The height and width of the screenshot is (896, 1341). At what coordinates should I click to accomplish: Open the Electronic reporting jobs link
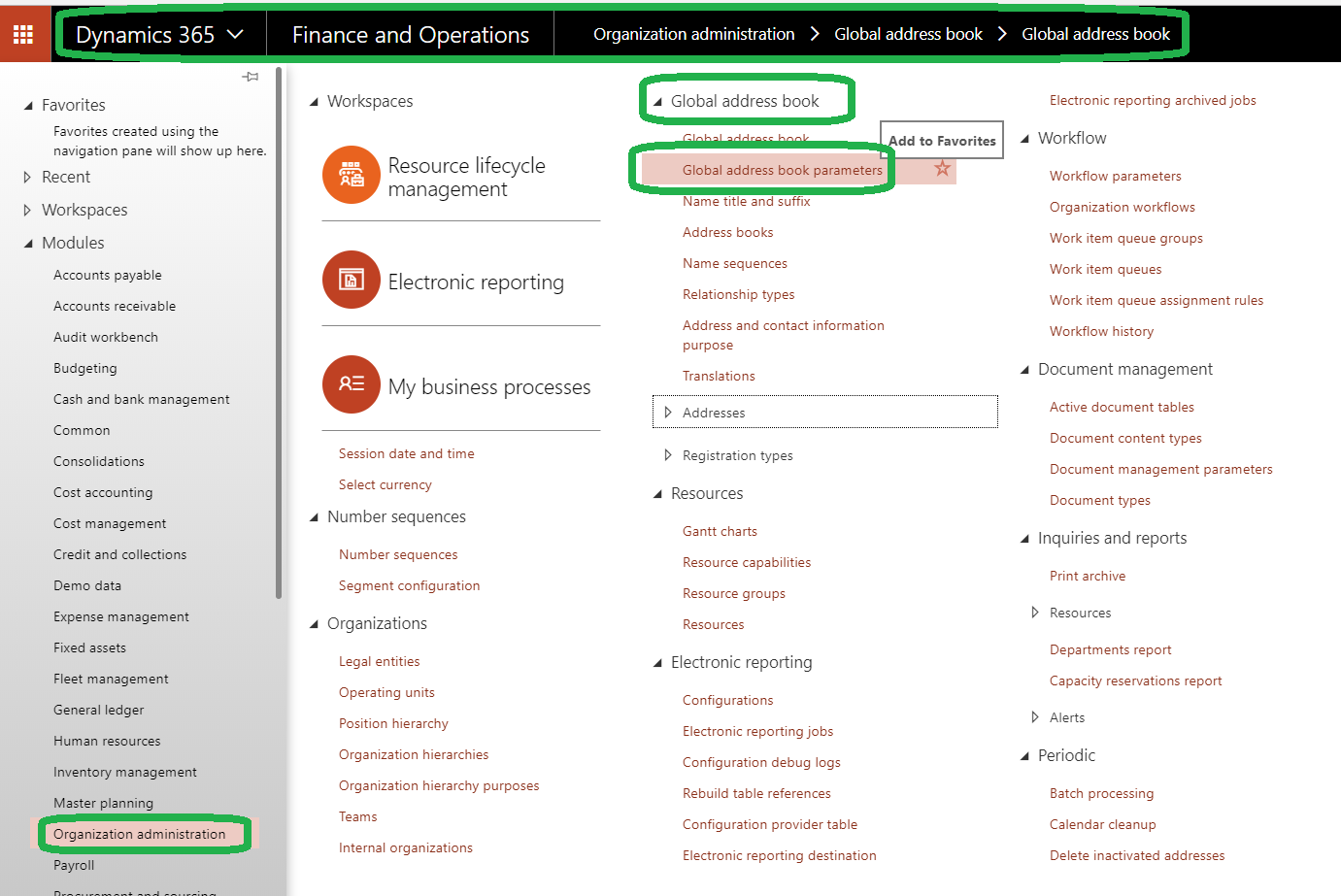pyautogui.click(x=758, y=731)
